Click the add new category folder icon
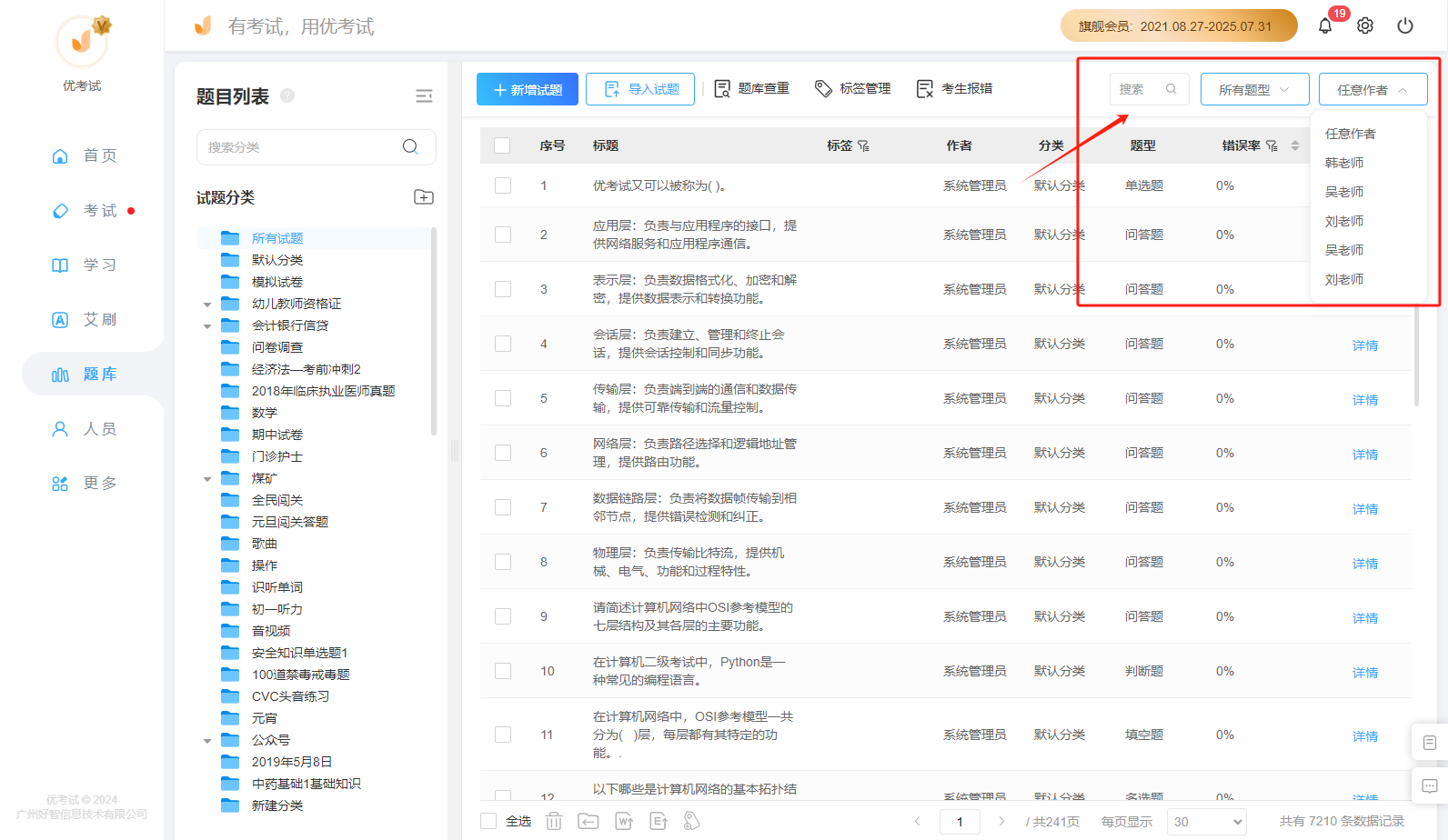 (x=424, y=197)
